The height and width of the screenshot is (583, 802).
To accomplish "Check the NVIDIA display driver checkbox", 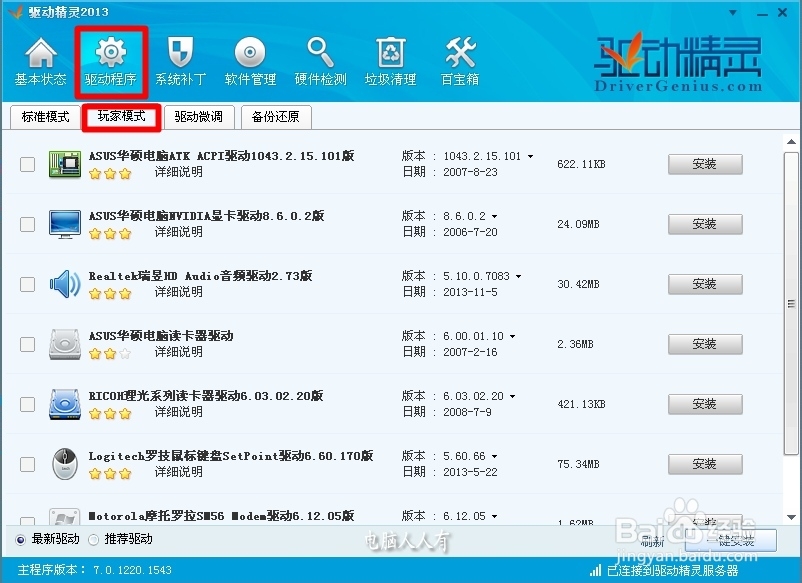I will pos(27,224).
